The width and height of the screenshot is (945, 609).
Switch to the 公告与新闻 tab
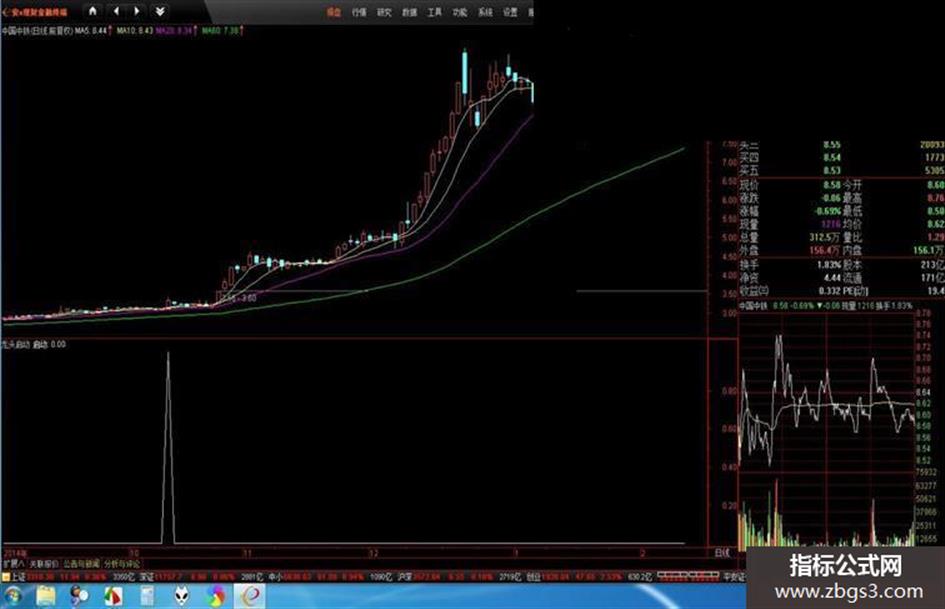81,564
